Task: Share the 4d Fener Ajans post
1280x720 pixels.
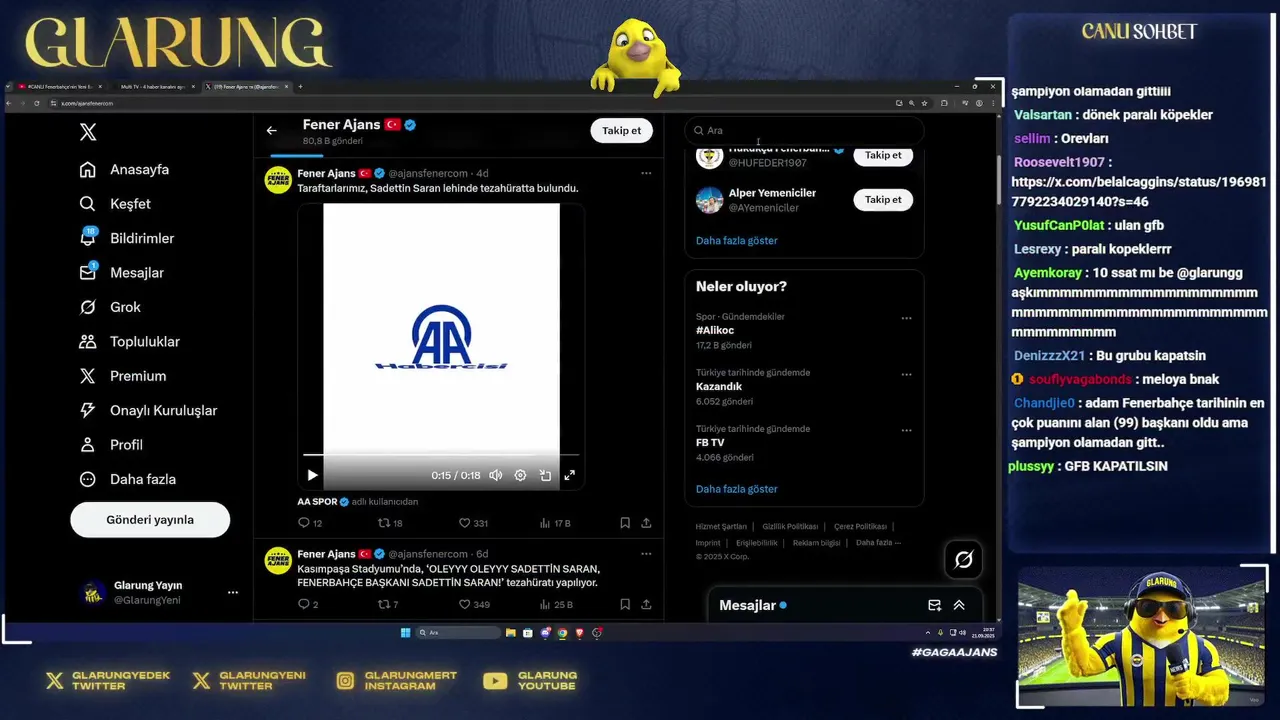Action: [x=646, y=523]
